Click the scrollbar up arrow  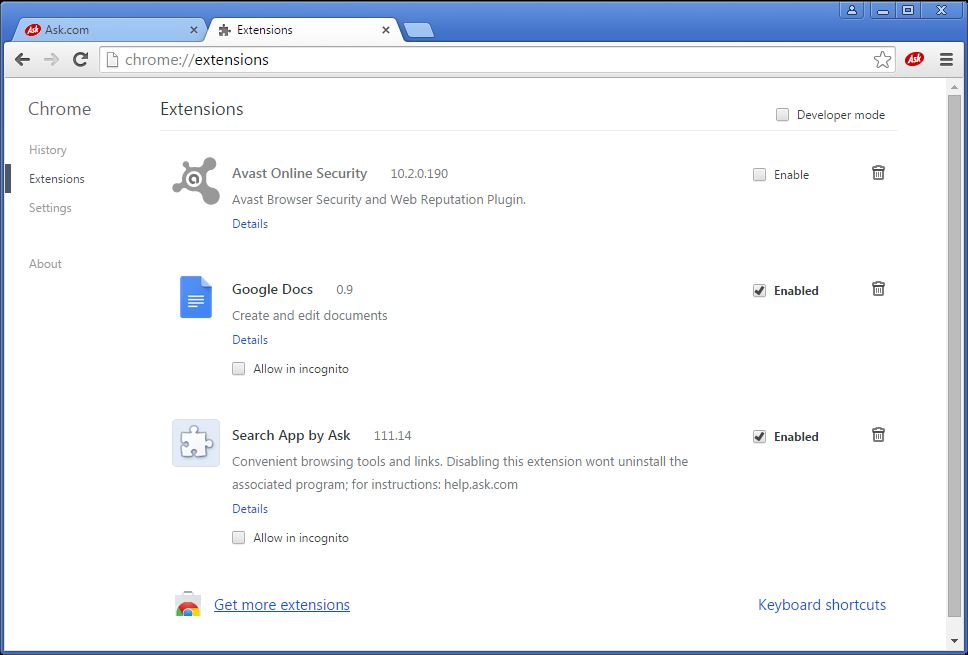tap(954, 86)
